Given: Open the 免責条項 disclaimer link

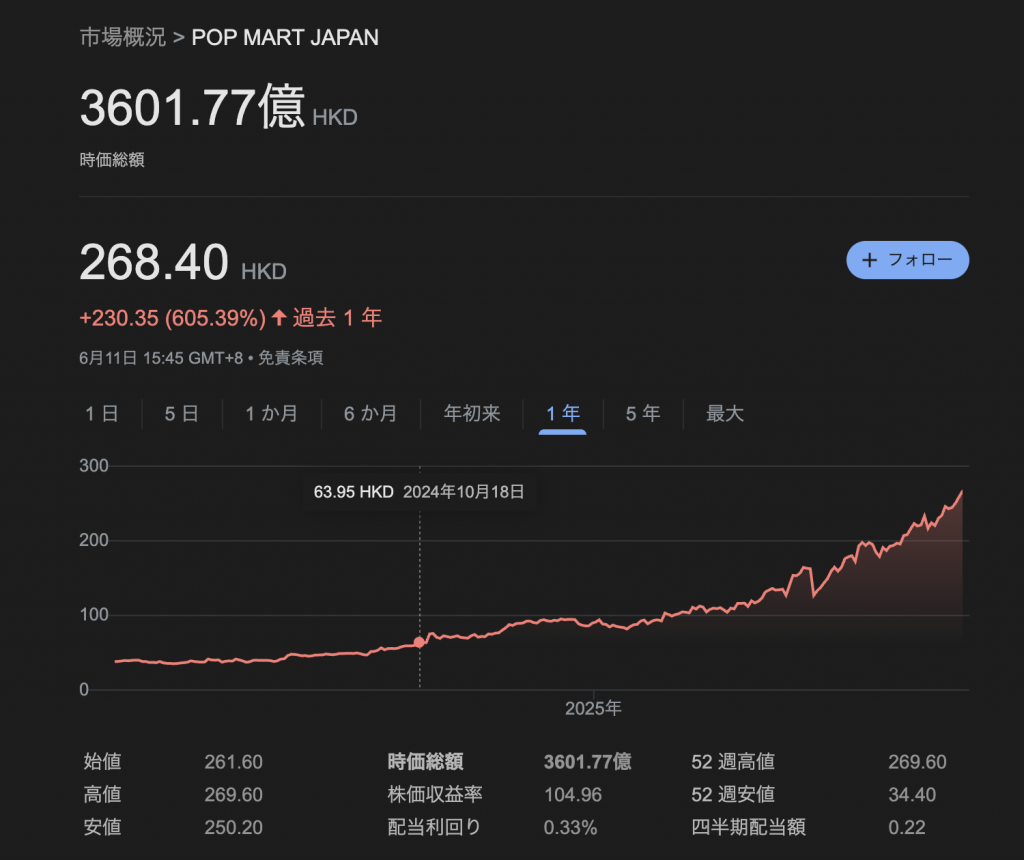Looking at the screenshot, I should pyautogui.click(x=291, y=358).
